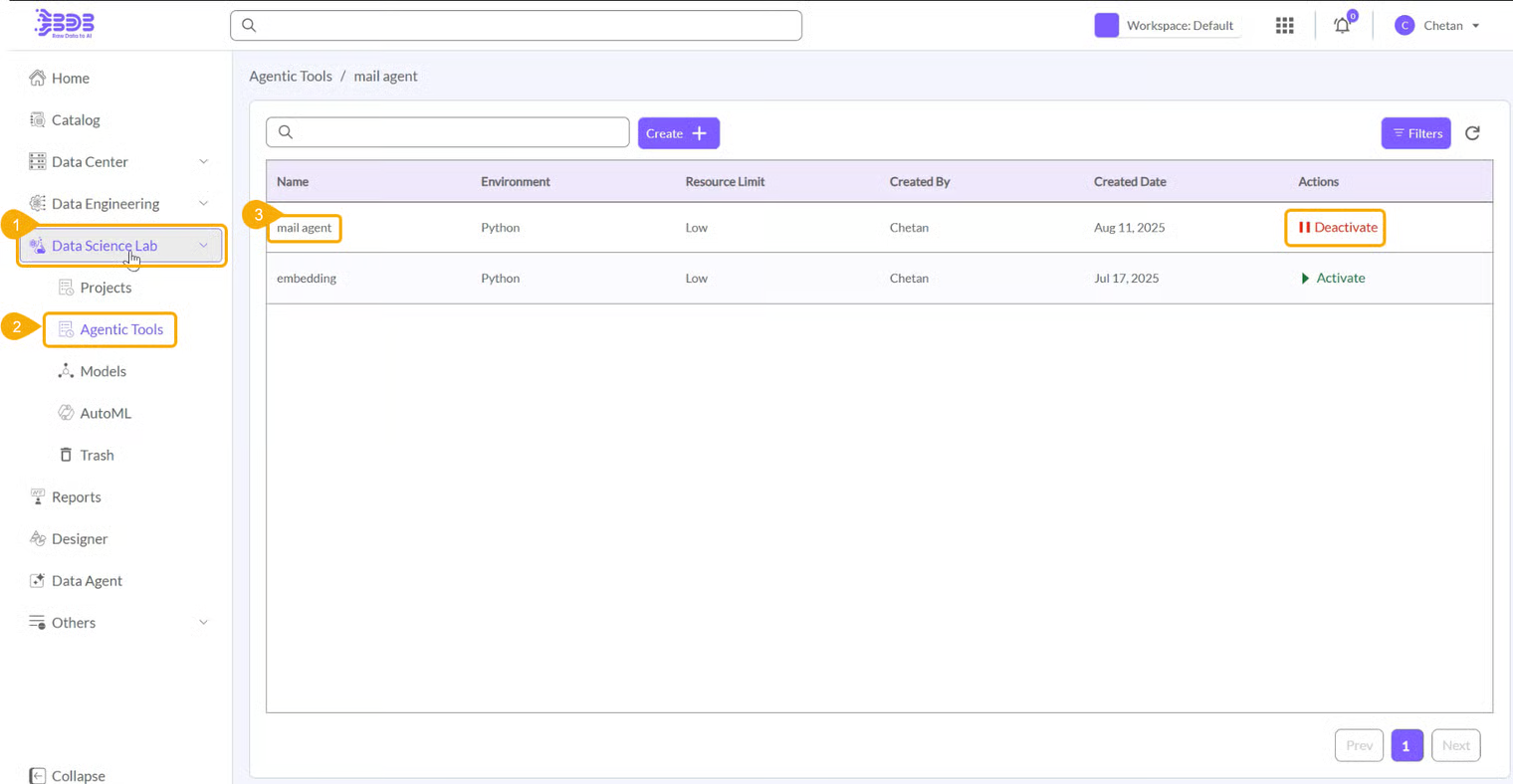
Task: Expand the Data Engineering section chevron
Action: pyautogui.click(x=203, y=203)
